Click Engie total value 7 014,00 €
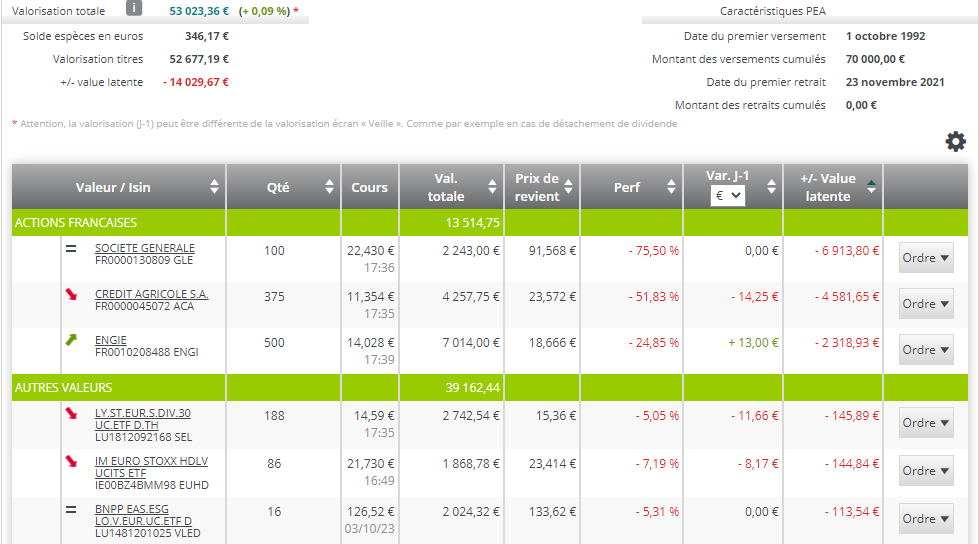 [x=471, y=343]
